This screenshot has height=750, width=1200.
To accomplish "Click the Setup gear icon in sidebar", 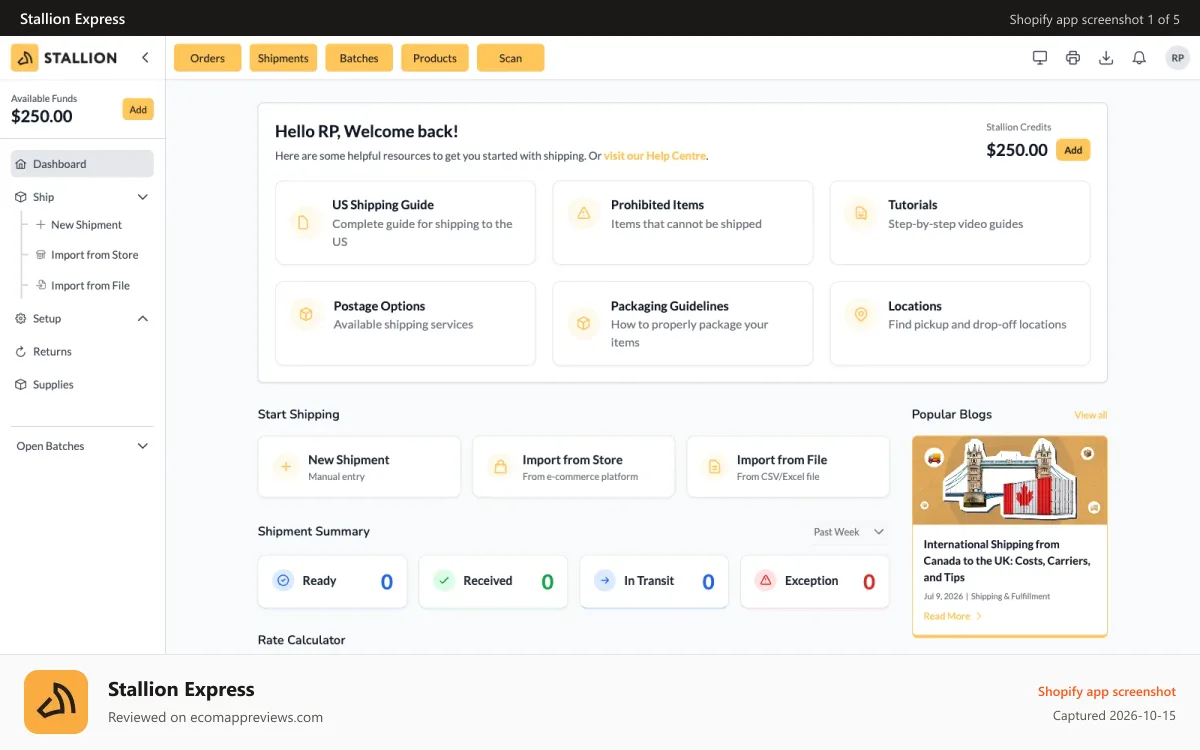I will [21, 319].
